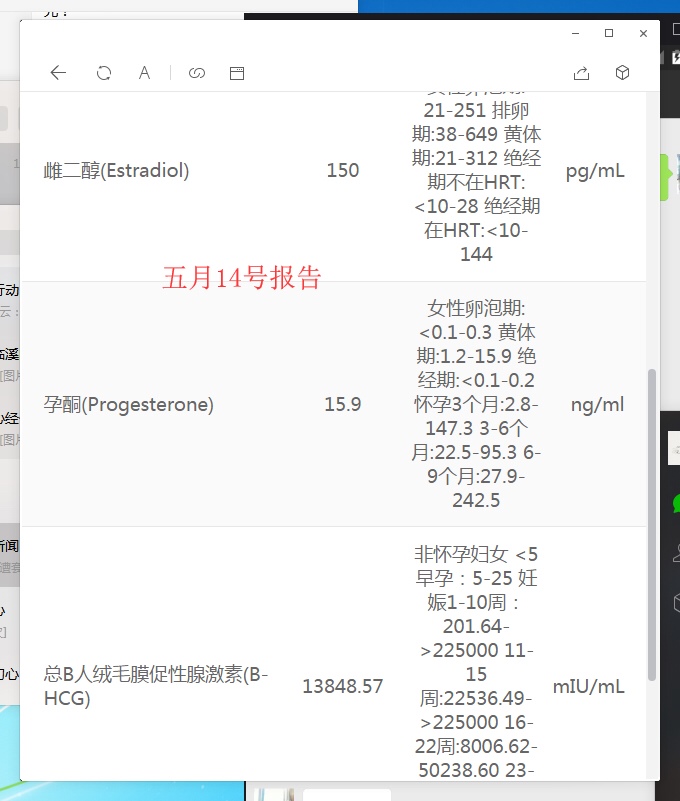
Task: Click the Estradiol result value 150
Action: [343, 171]
